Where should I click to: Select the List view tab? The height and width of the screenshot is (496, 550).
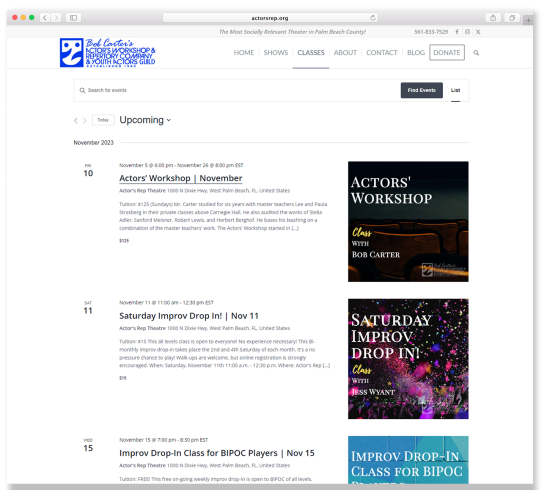[455, 91]
